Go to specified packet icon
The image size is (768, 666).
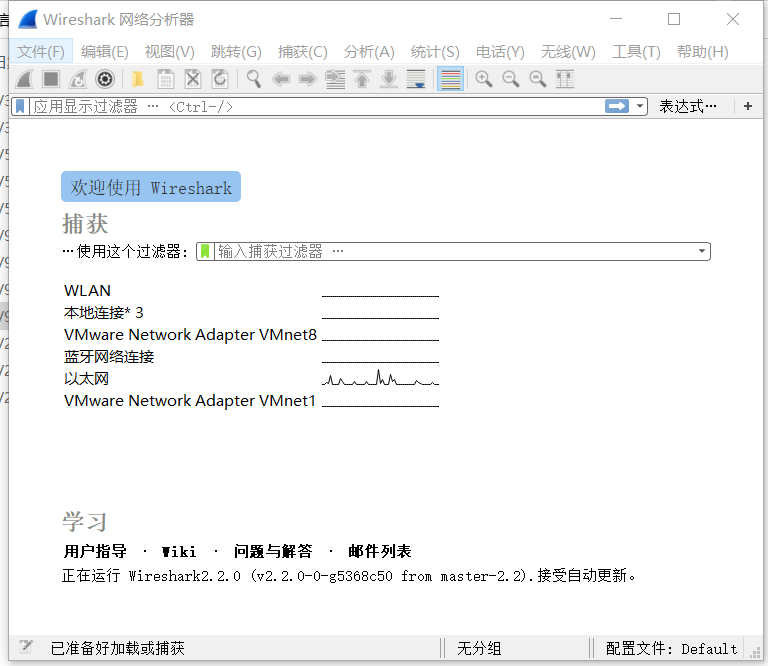335,79
